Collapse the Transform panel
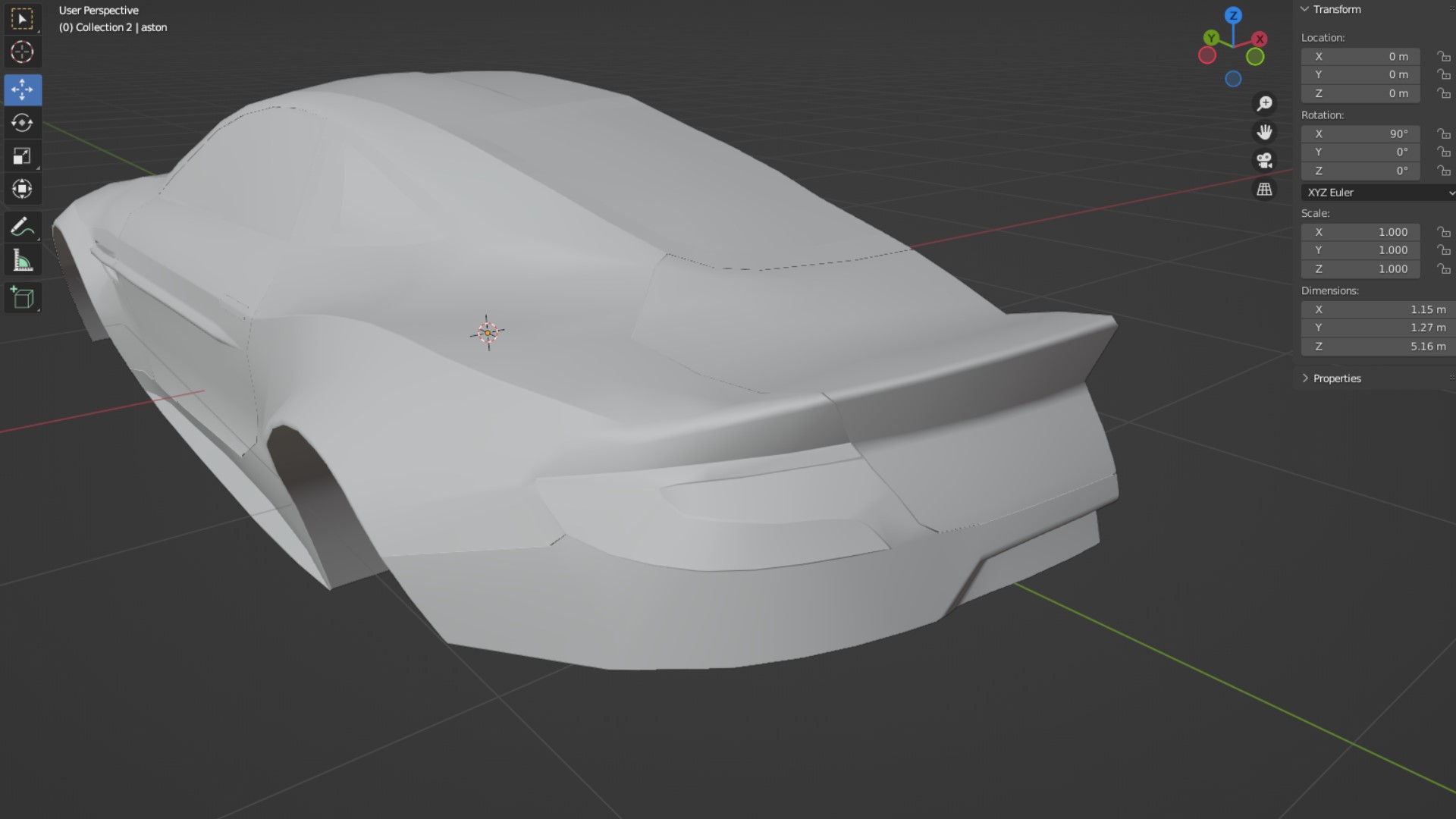The height and width of the screenshot is (819, 1456). tap(1305, 9)
